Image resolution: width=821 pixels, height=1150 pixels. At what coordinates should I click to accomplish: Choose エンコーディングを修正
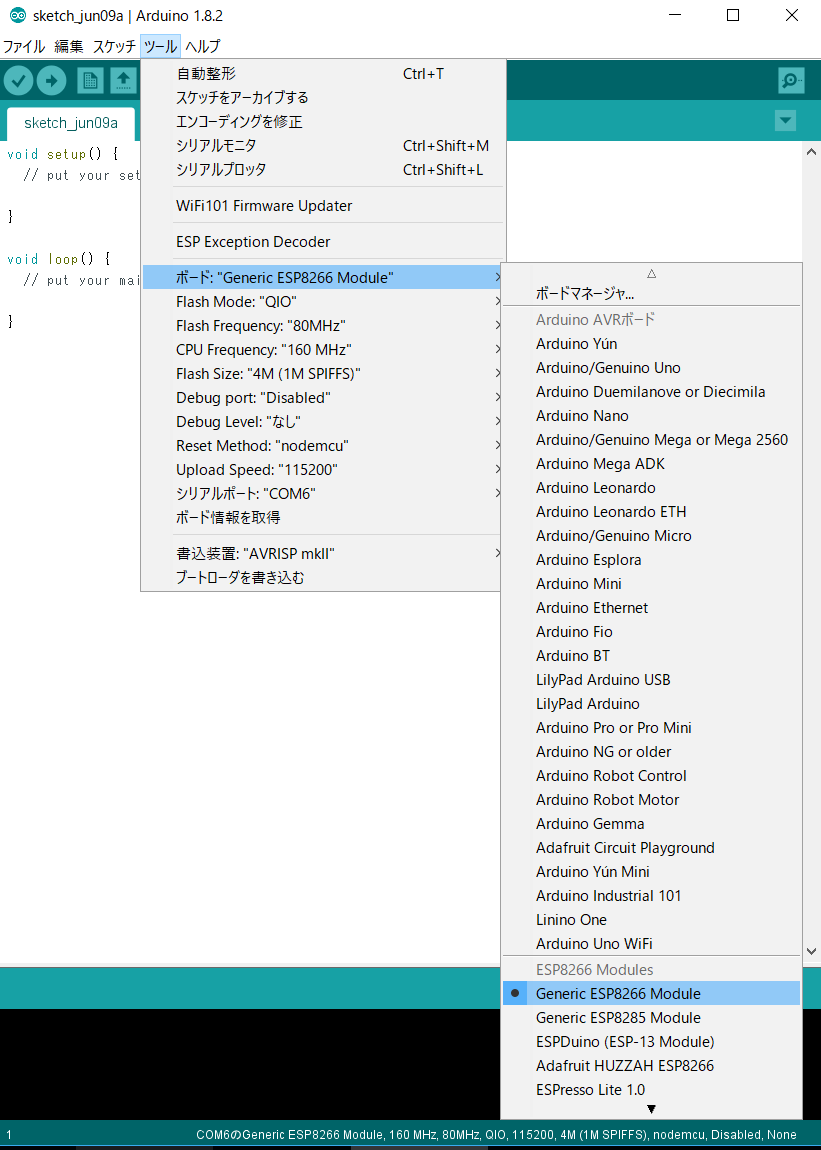tap(324, 122)
